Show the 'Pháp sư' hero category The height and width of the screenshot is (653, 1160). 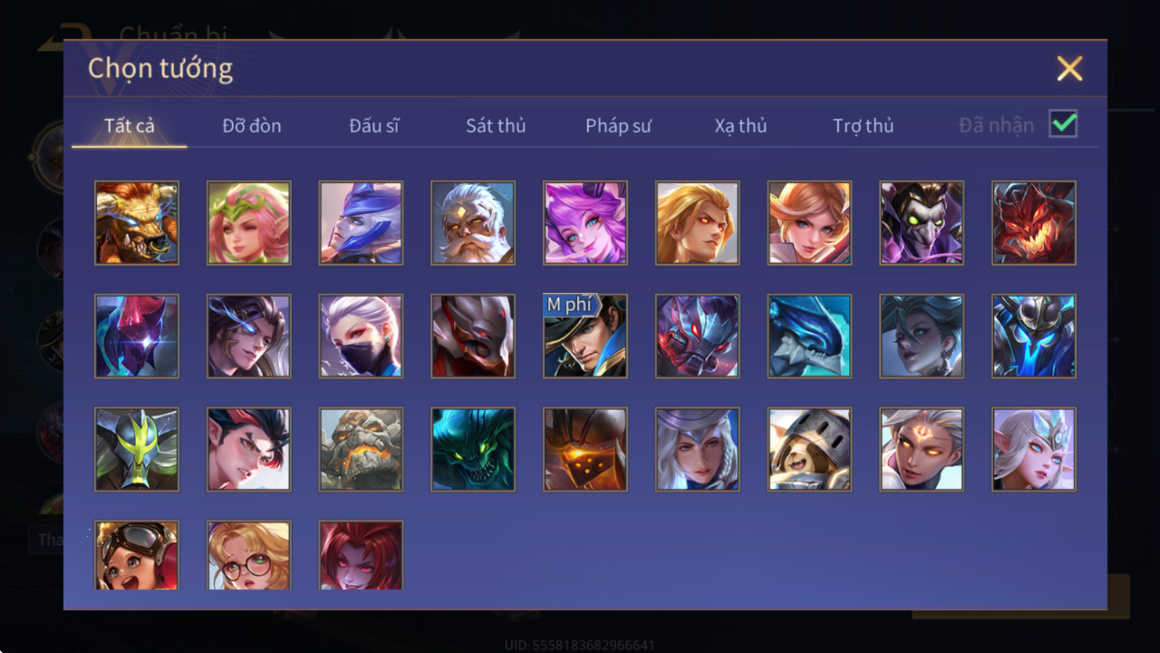pos(618,126)
